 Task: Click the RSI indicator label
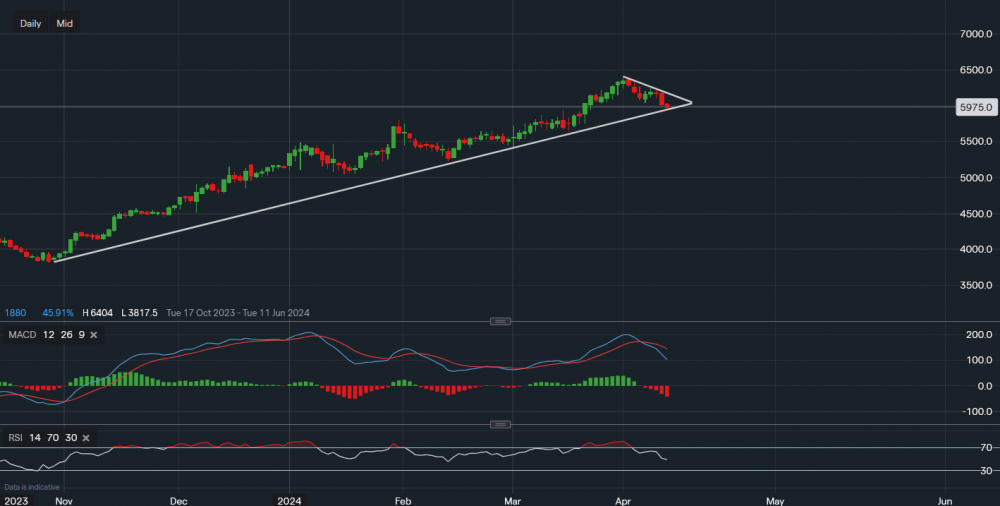coord(15,438)
